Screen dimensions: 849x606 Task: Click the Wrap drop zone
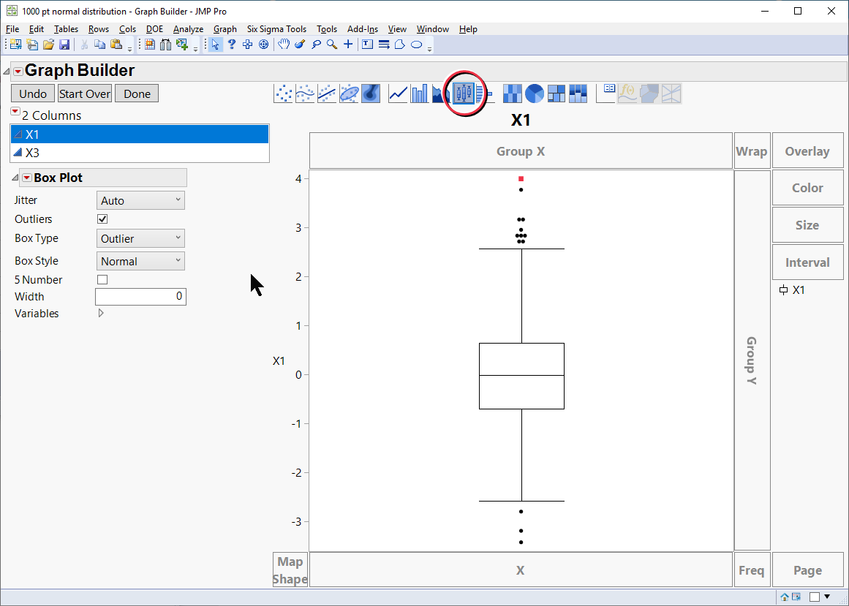tap(752, 151)
